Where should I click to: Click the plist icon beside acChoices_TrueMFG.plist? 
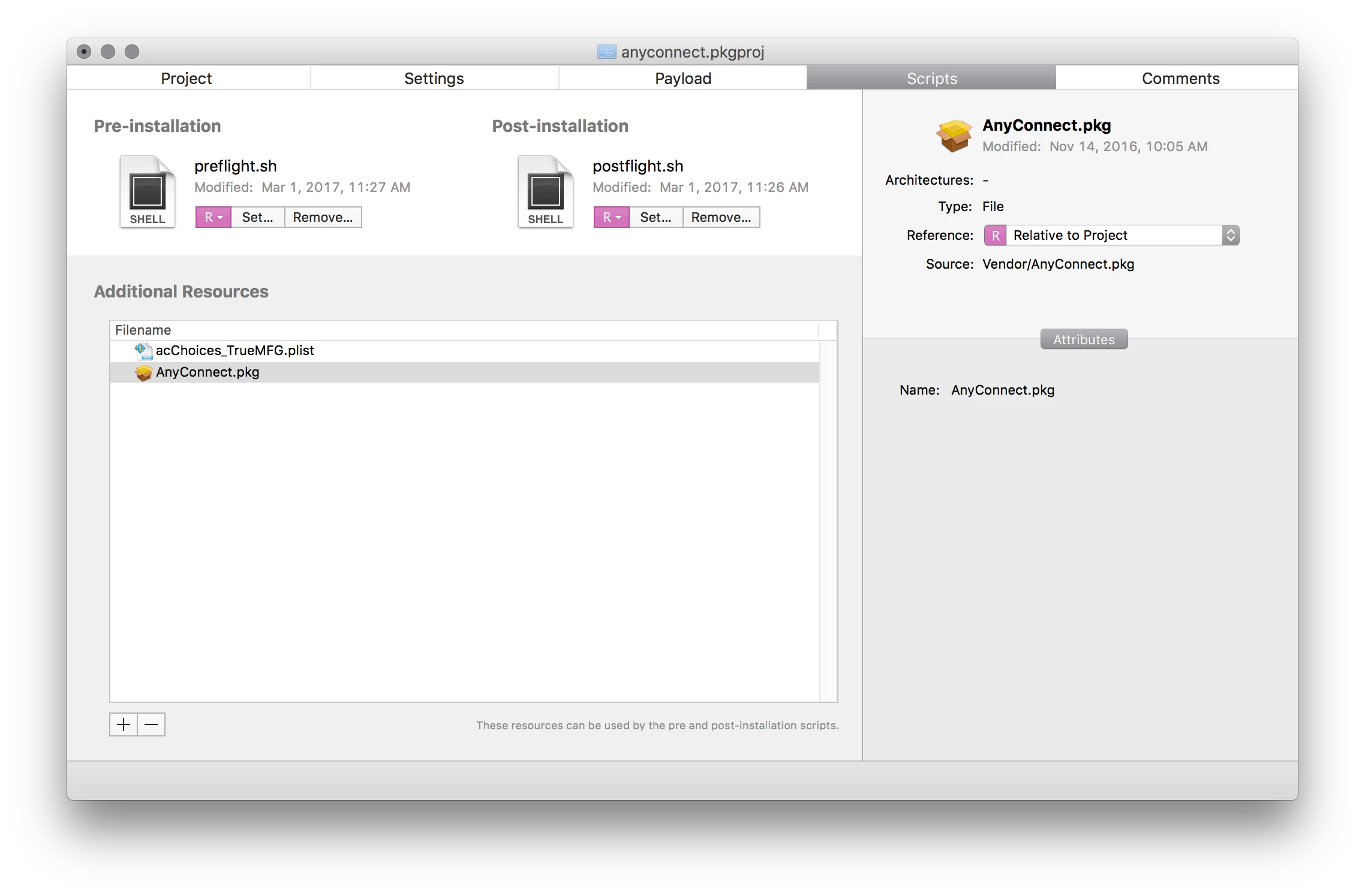(143, 351)
